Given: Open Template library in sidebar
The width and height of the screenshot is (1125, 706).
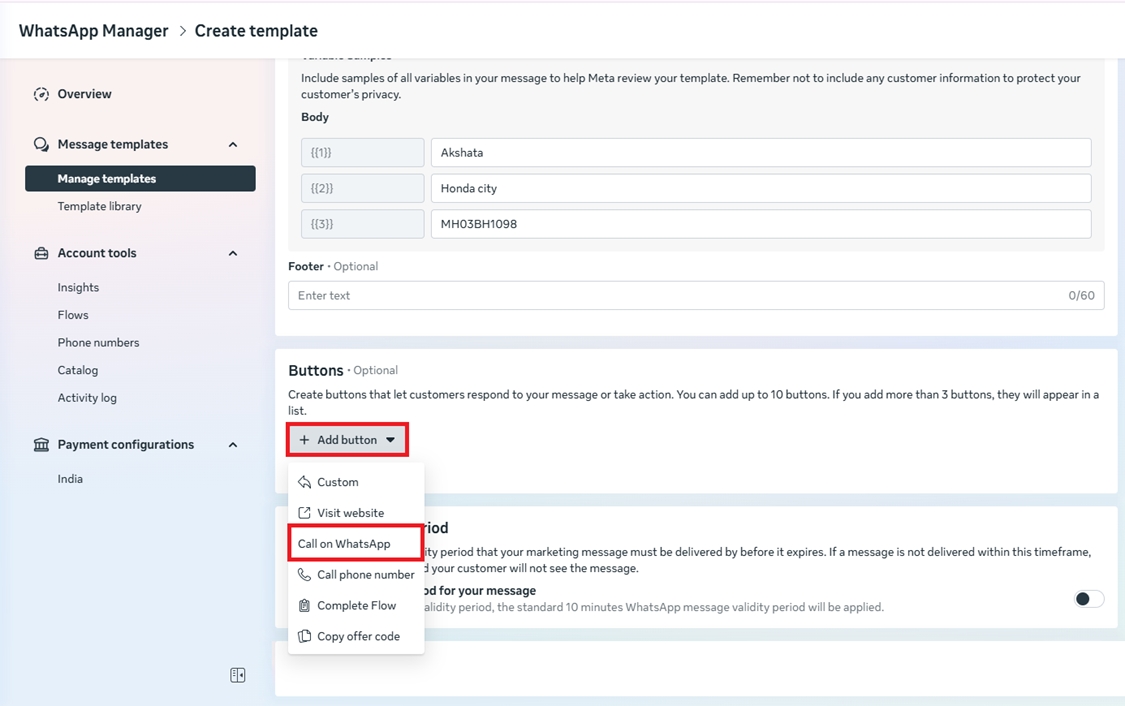Looking at the screenshot, I should tap(100, 207).
